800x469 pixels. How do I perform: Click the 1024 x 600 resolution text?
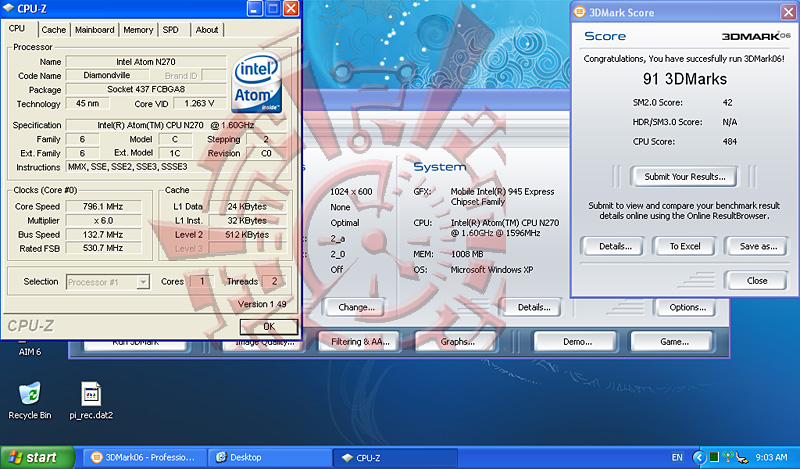point(351,191)
